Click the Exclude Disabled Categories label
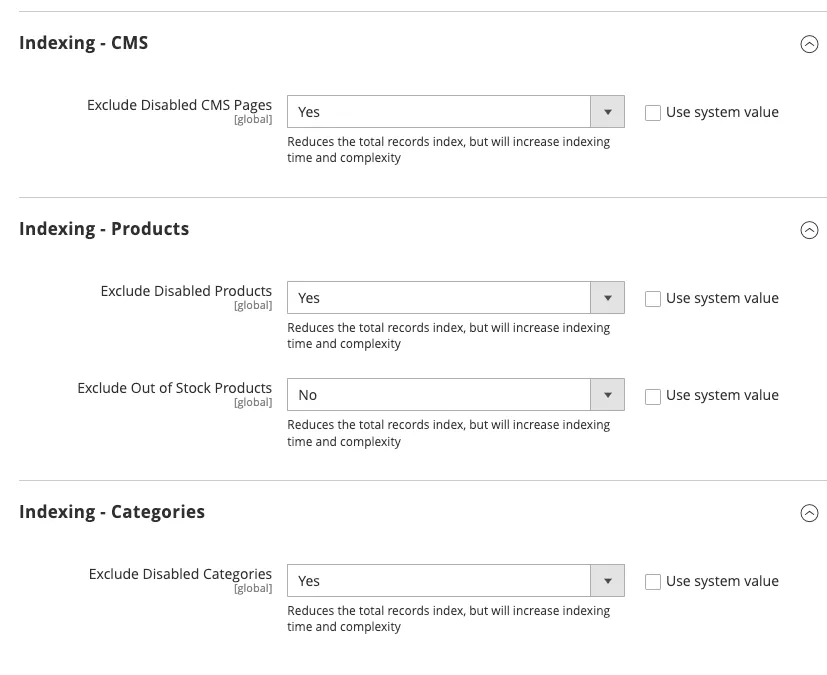The image size is (827, 675). [180, 574]
